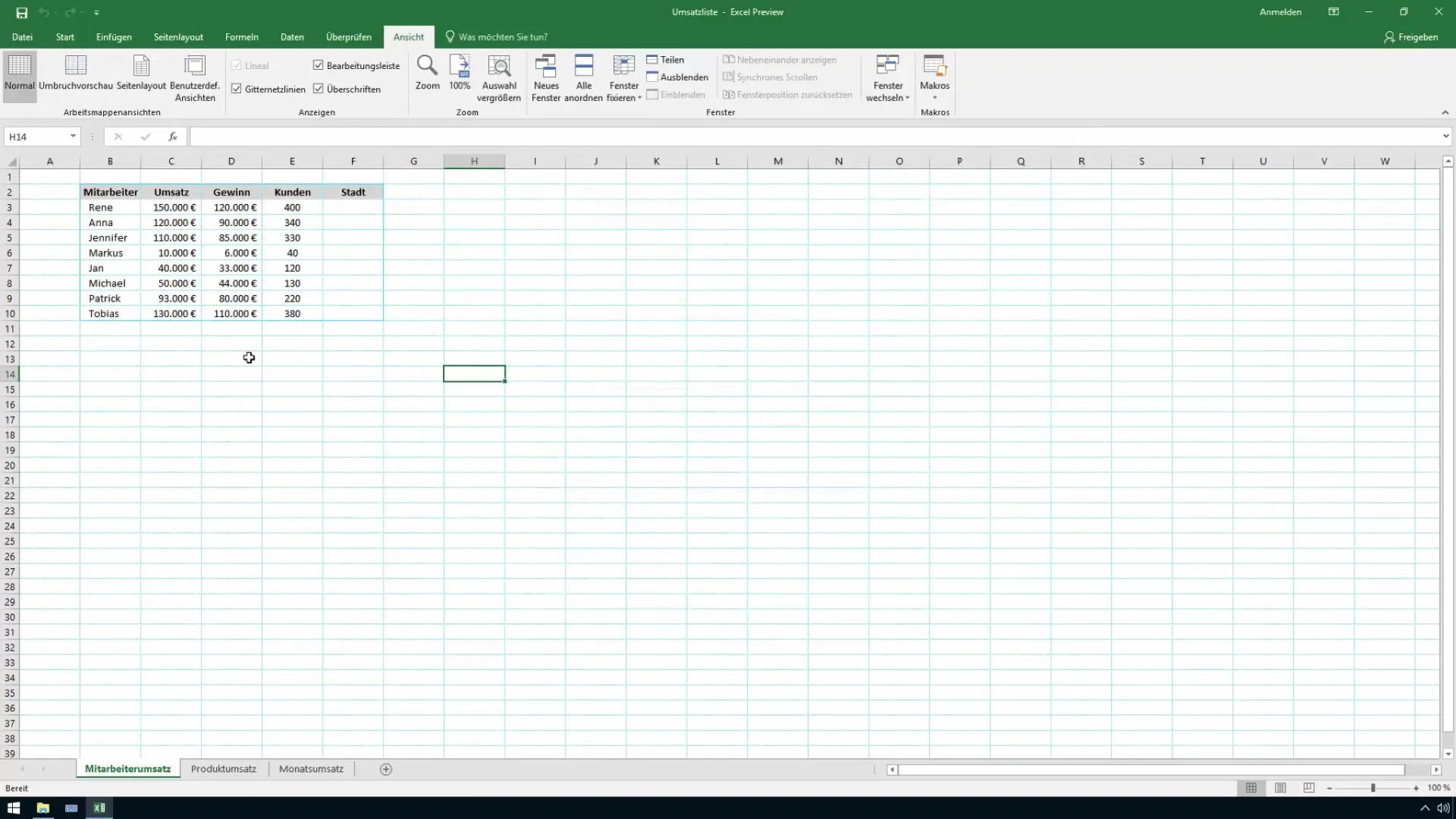This screenshot has height=819, width=1456.
Task: Open Makros dropdown
Action: tap(934, 78)
